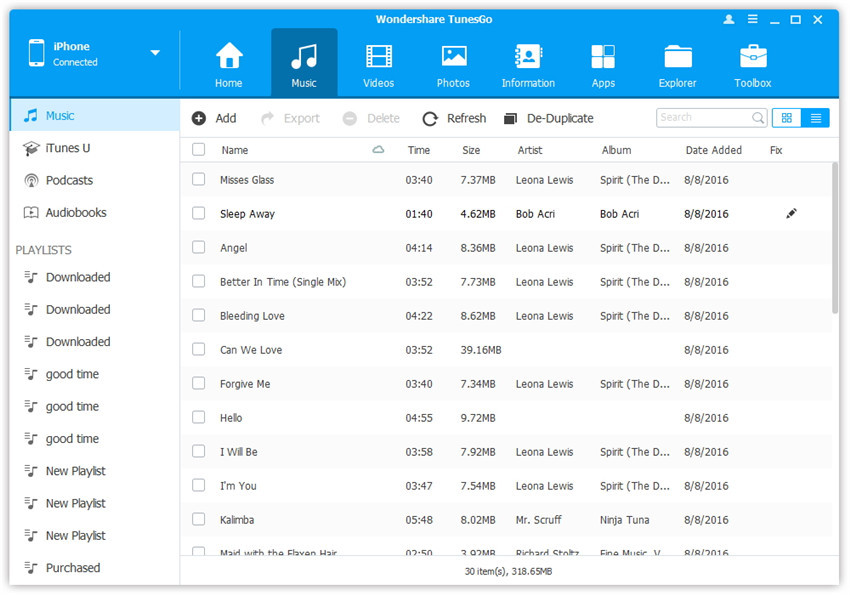Viewport: 850px width, 595px height.
Task: Open the Videos section
Action: point(378,64)
